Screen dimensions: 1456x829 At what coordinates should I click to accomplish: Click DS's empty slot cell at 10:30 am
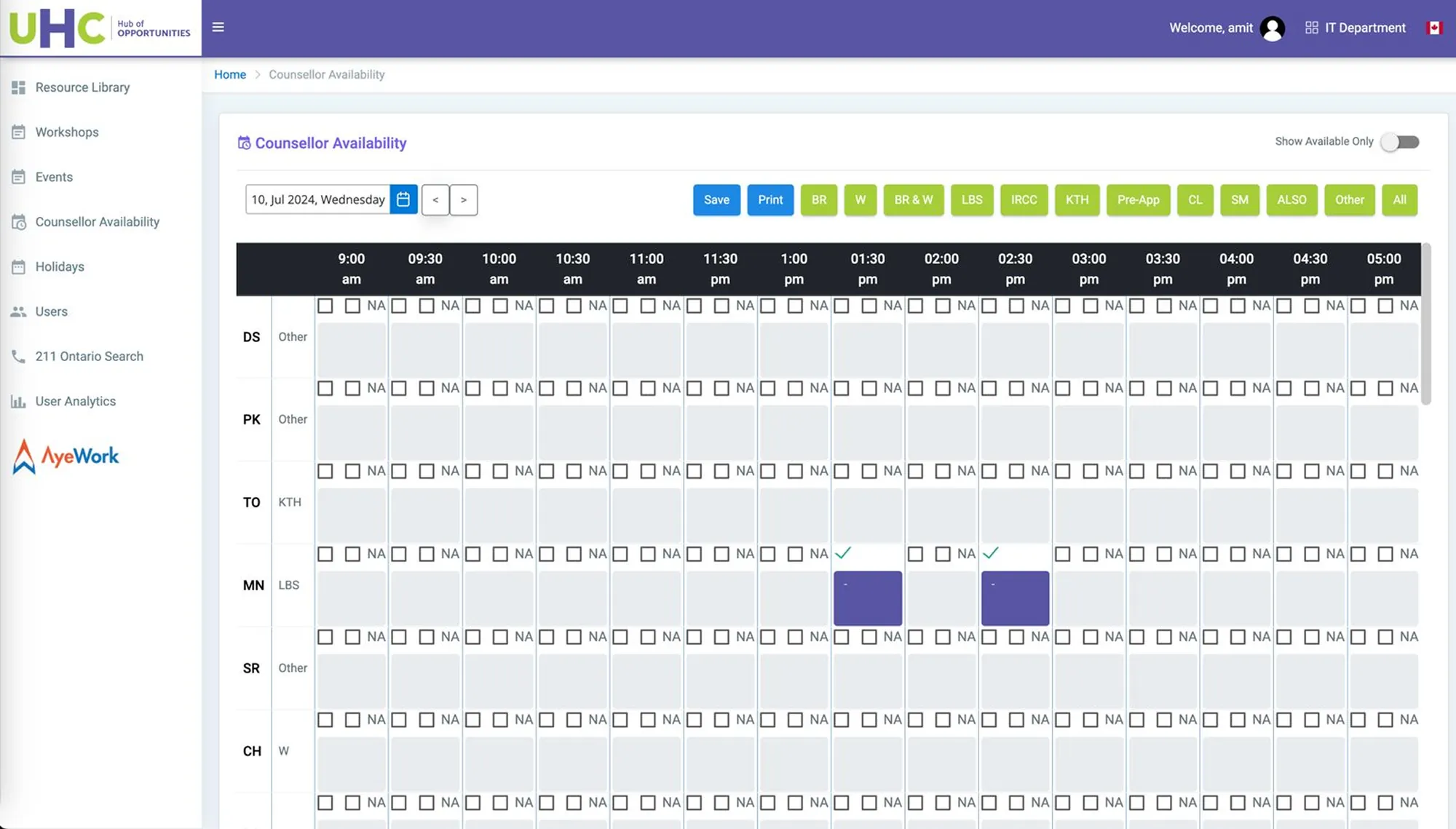tap(573, 350)
